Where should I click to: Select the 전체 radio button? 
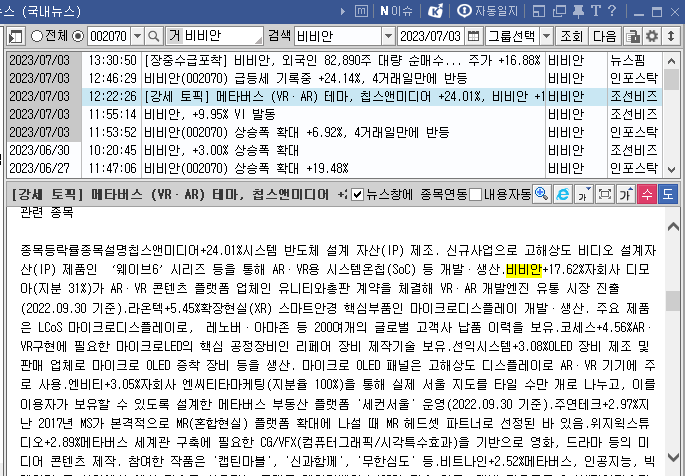(x=37, y=36)
